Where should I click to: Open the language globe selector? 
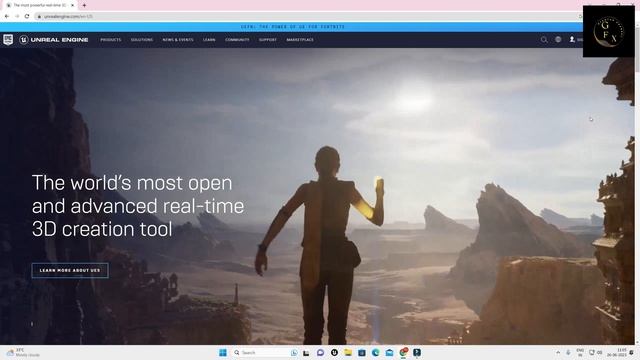tap(558, 40)
